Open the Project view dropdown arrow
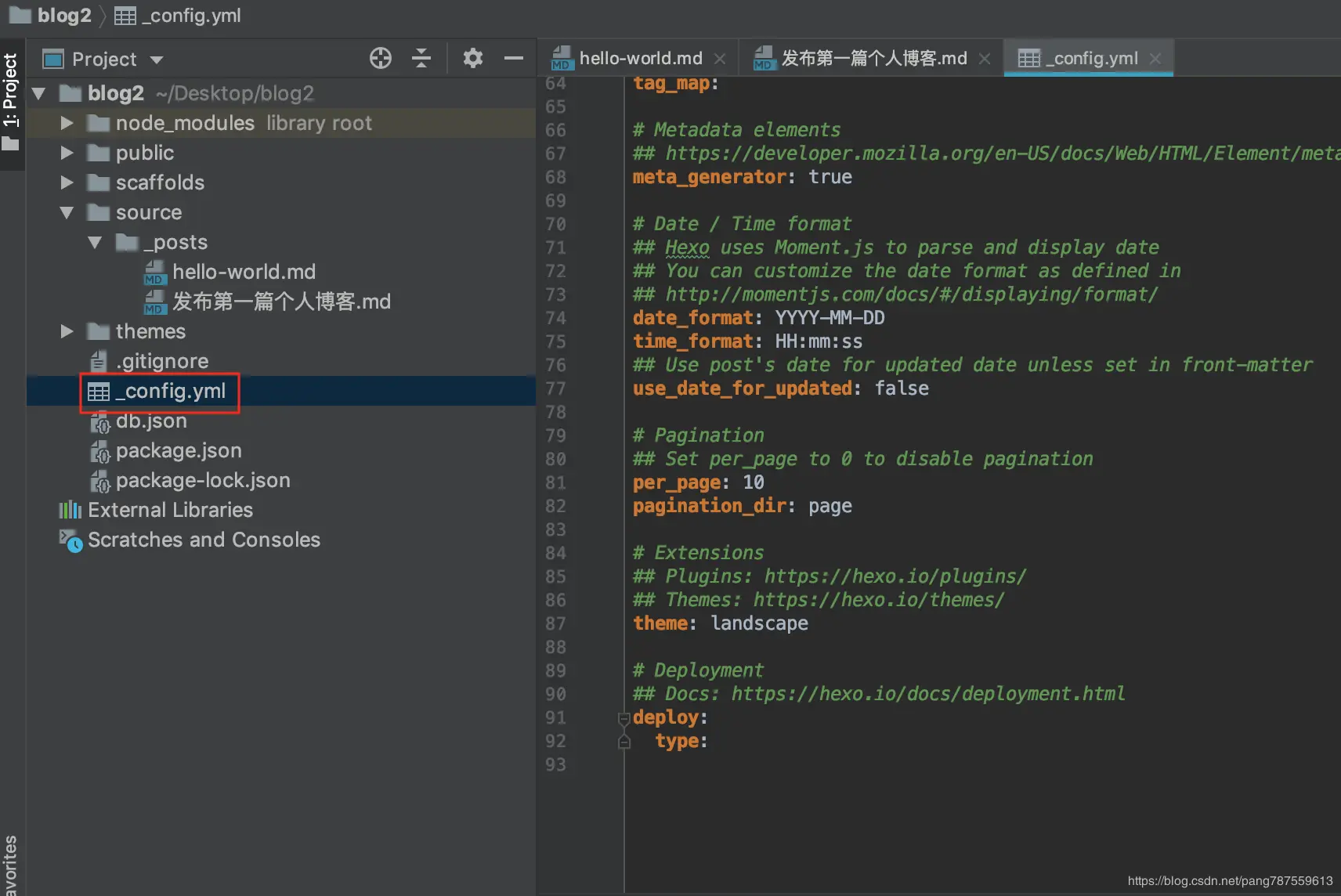 (x=157, y=60)
